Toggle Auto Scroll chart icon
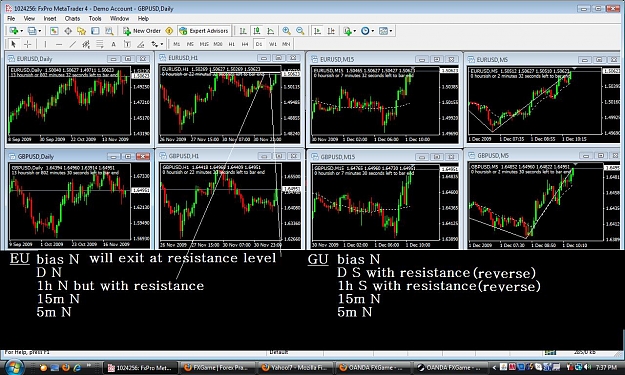Screen dimensions: 625x375 click(317, 31)
